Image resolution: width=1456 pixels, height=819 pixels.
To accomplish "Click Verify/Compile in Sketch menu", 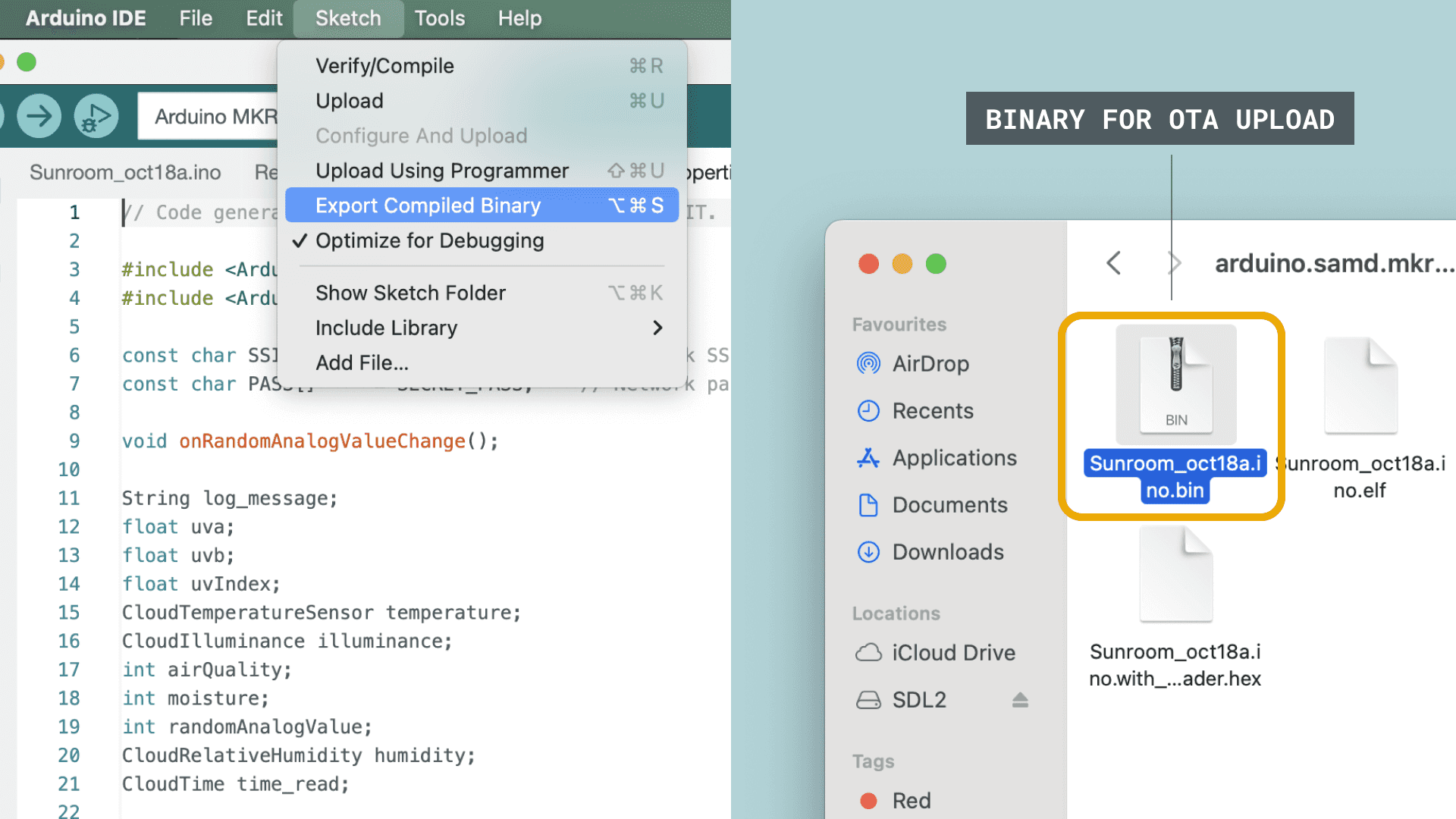I will 384,66.
